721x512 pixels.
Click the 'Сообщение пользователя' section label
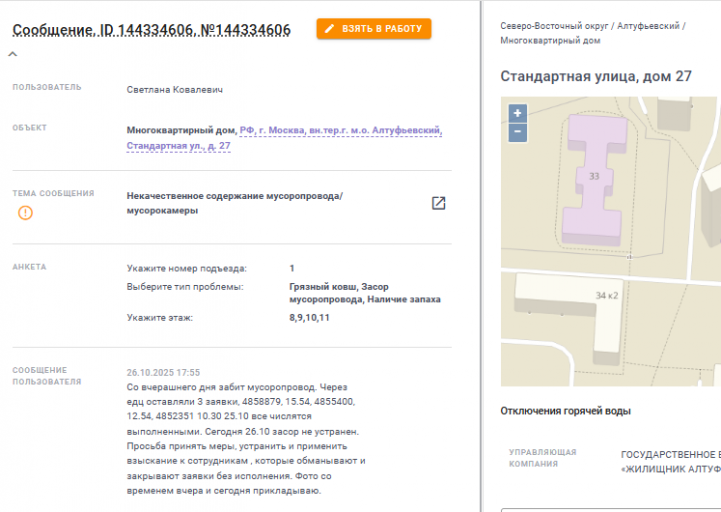point(47,376)
